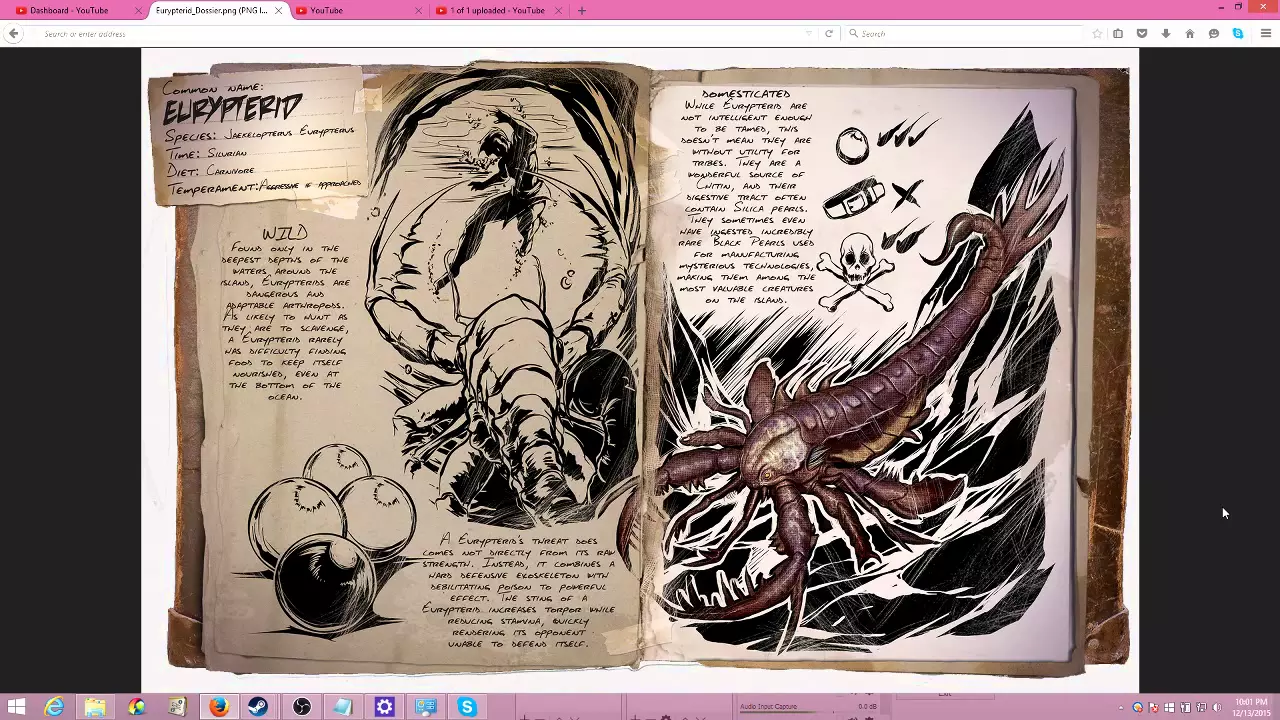Click the Eurypterid dossier image

[640, 370]
